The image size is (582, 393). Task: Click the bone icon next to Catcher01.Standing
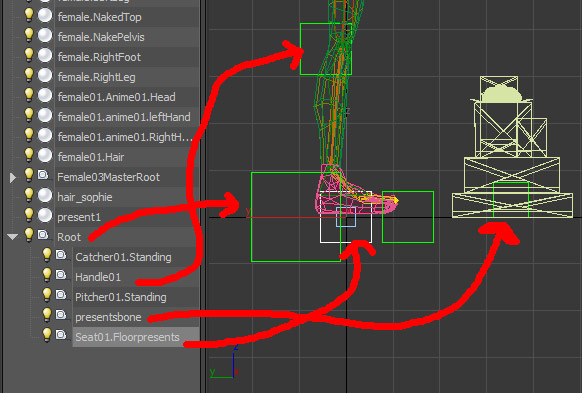[61, 255]
